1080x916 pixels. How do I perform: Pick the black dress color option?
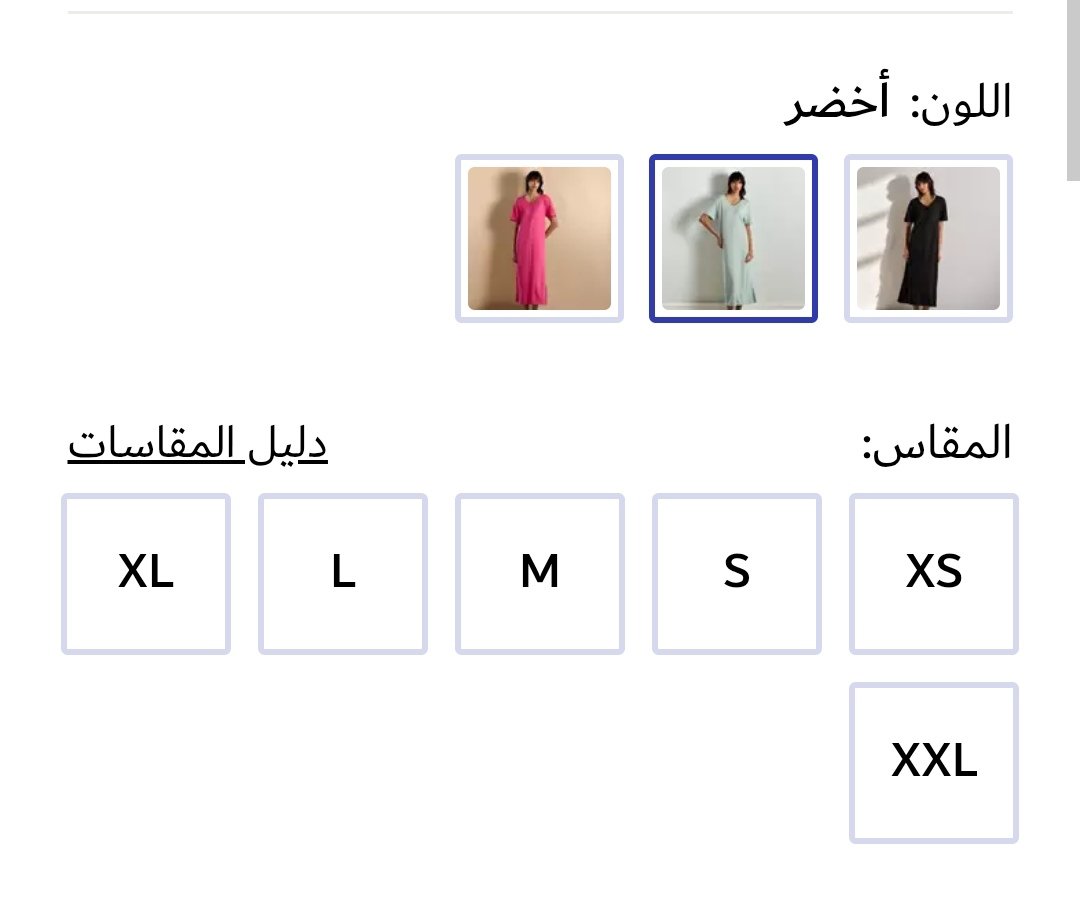pos(928,239)
